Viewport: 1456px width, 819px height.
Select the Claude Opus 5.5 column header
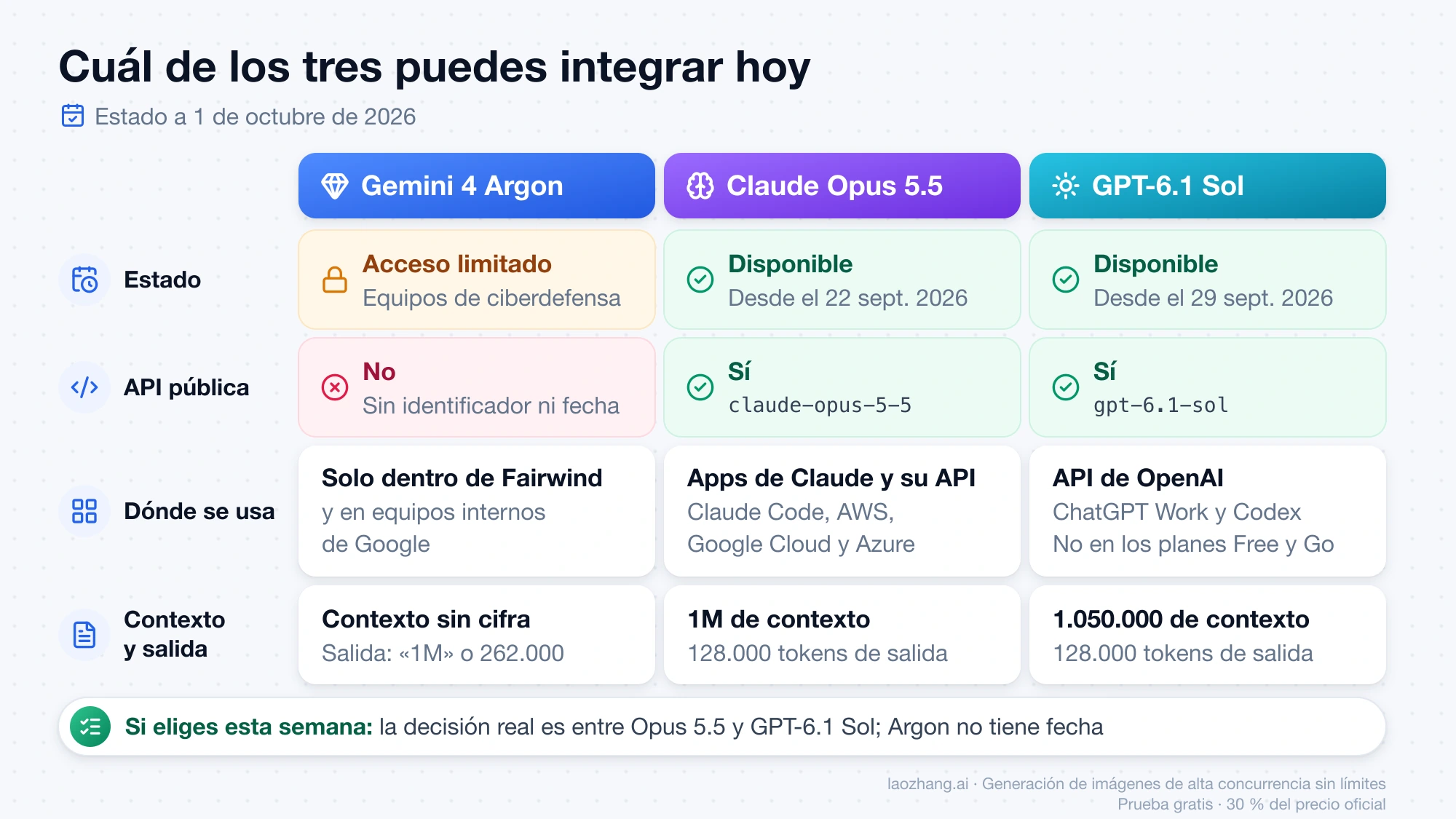pos(842,186)
